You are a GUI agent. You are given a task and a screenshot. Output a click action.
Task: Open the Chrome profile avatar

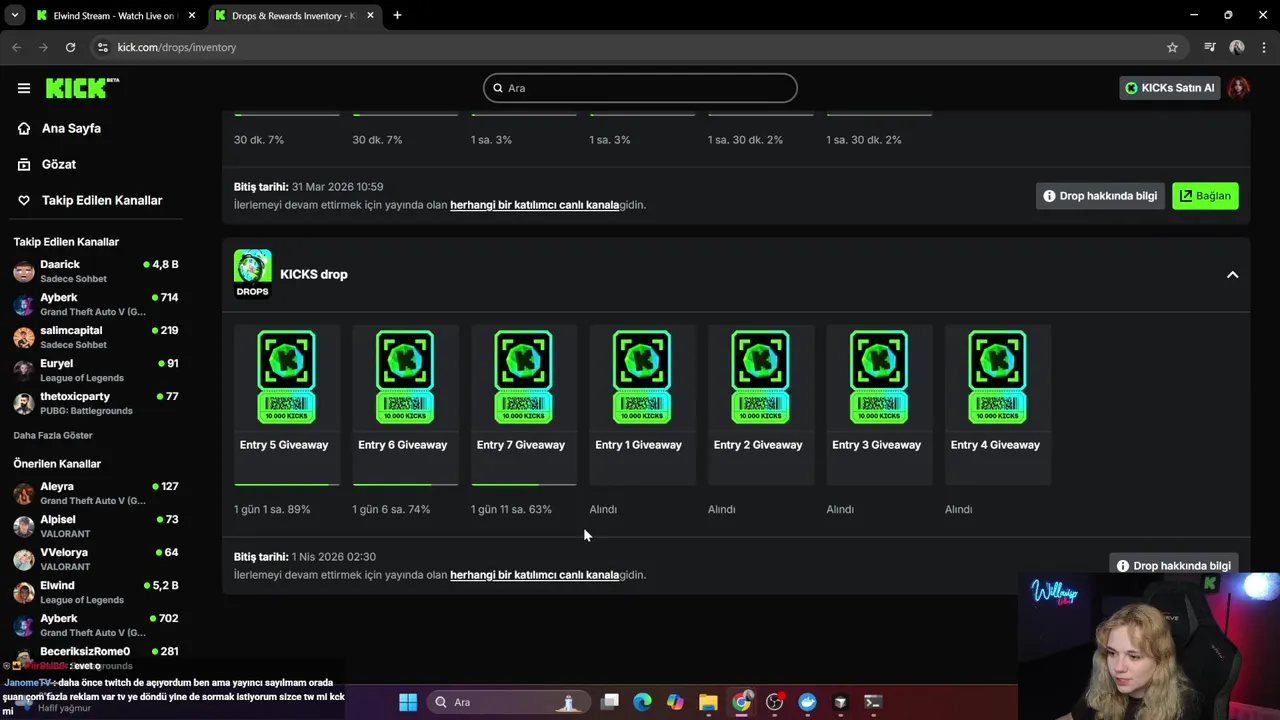pos(1237,47)
